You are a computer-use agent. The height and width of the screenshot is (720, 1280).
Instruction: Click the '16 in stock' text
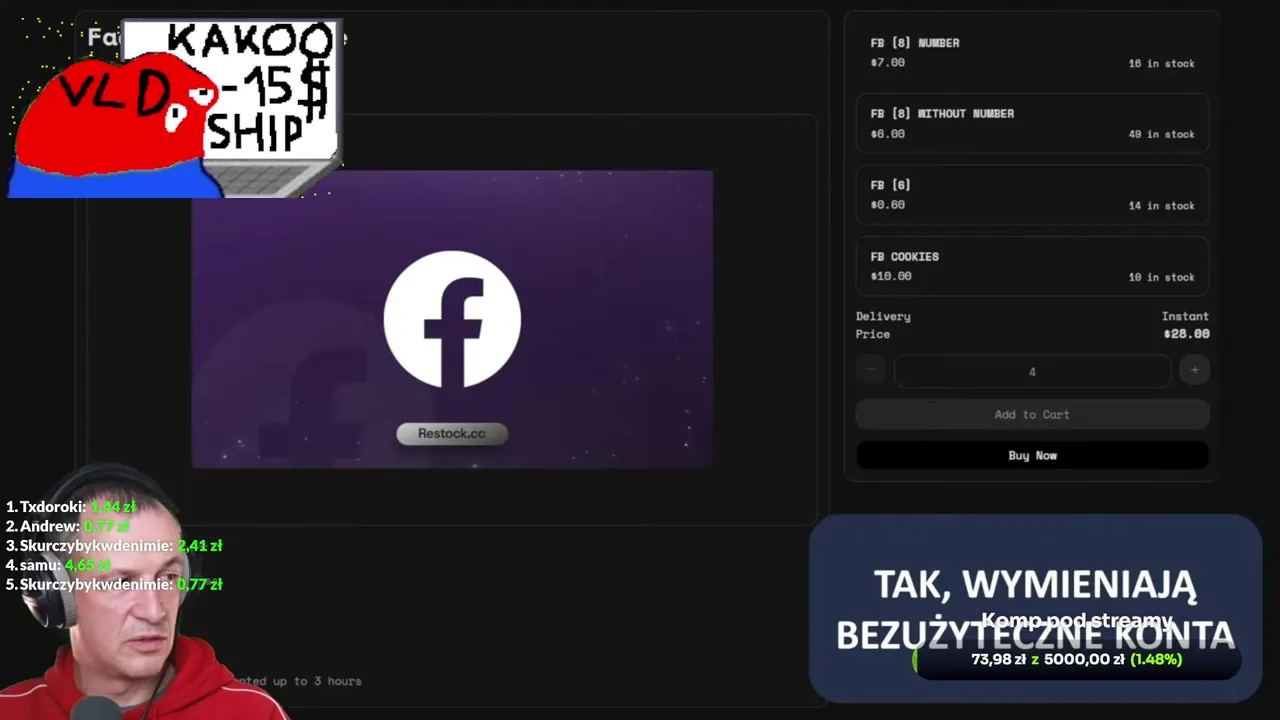pos(1161,63)
